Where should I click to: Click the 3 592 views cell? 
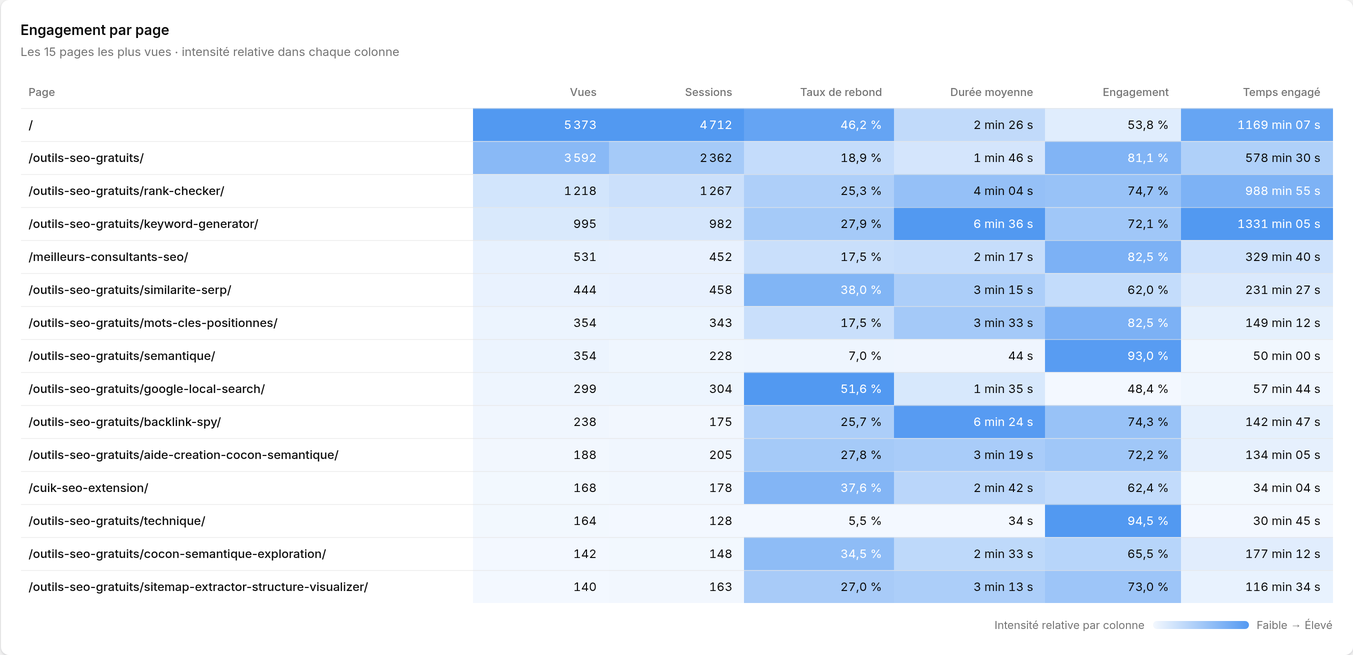pyautogui.click(x=541, y=158)
